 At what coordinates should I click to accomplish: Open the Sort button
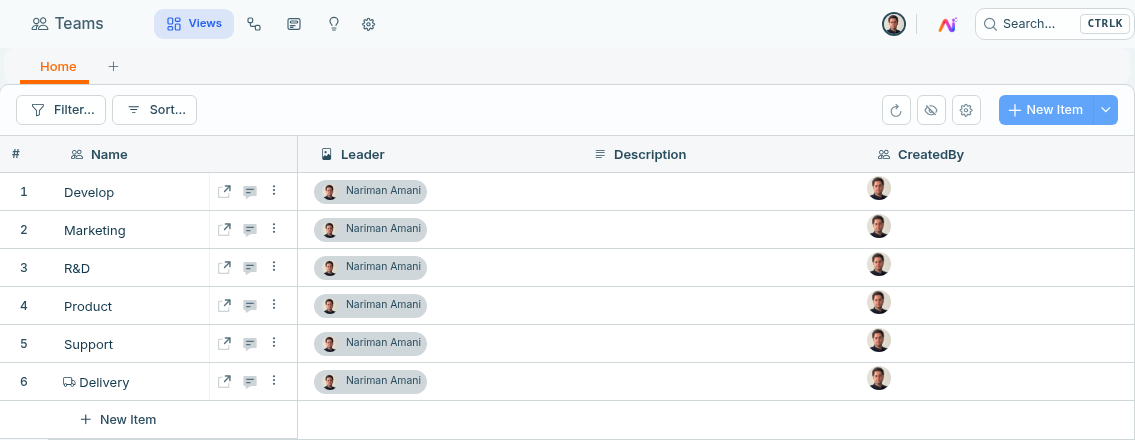pyautogui.click(x=154, y=110)
